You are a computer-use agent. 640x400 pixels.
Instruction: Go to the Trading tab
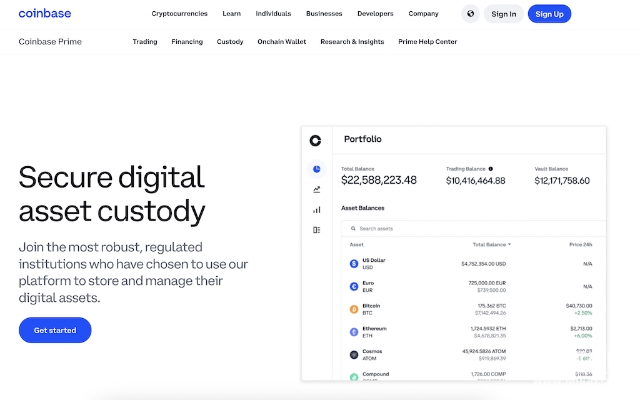[144, 42]
